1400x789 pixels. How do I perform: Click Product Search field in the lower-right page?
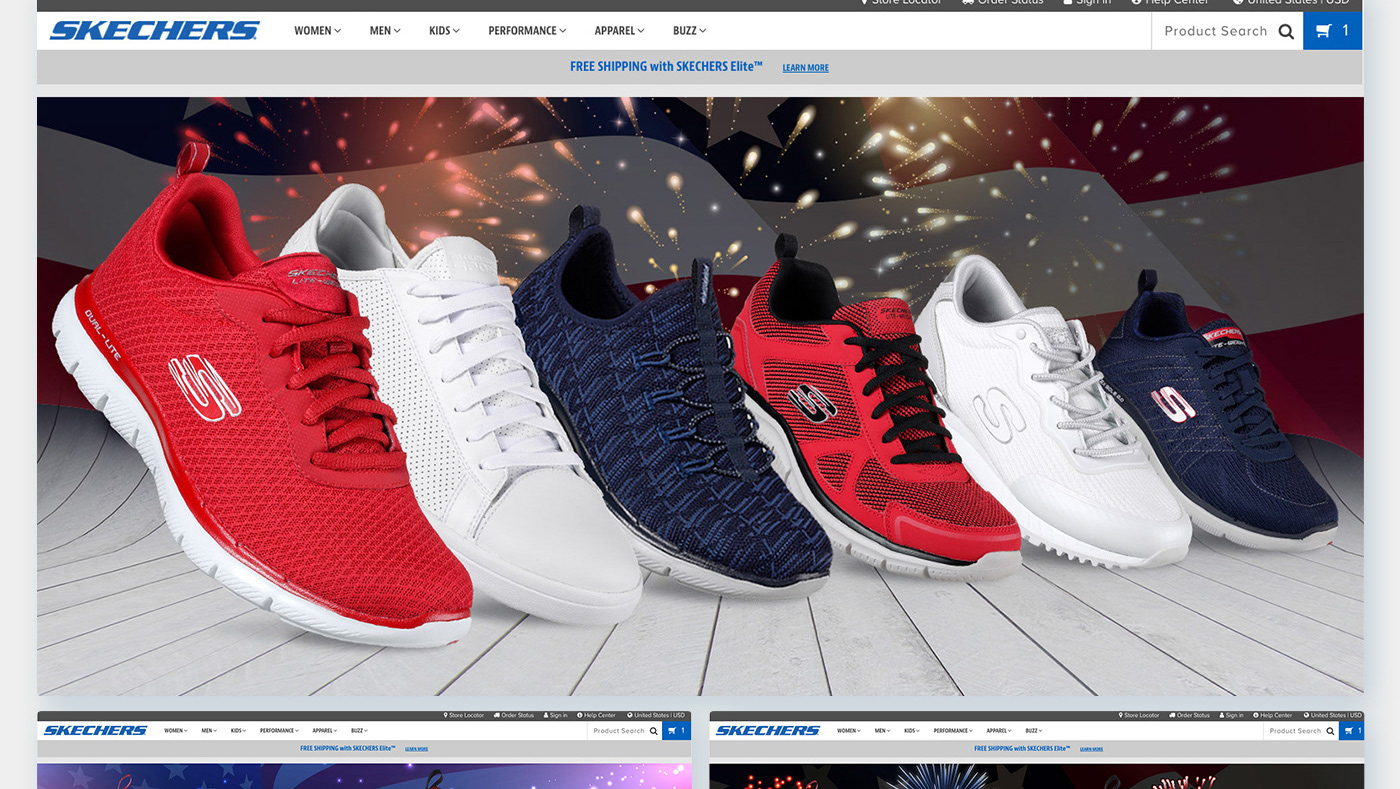coord(1293,731)
